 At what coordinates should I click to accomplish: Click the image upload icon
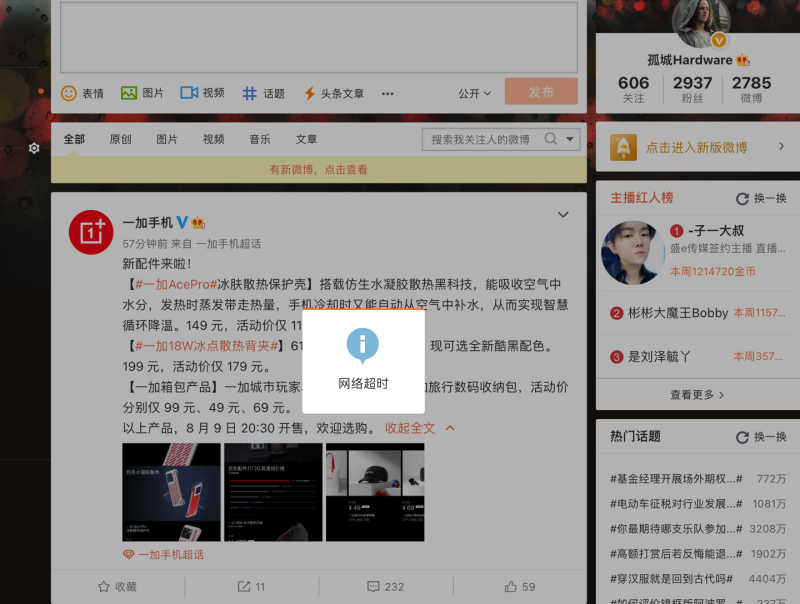pos(129,93)
